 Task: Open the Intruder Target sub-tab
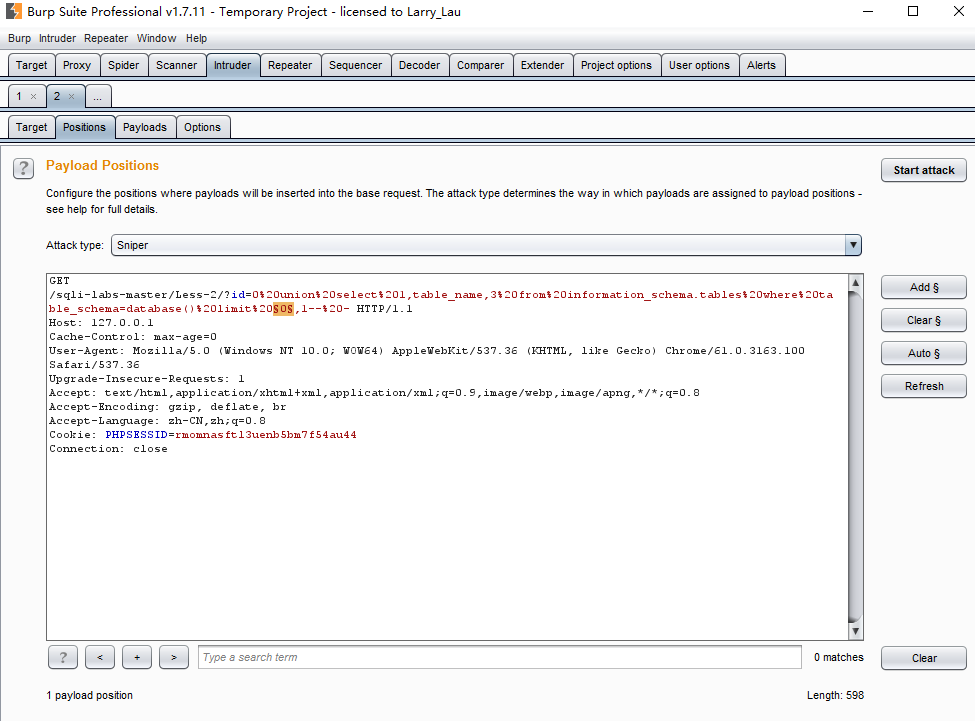32,127
